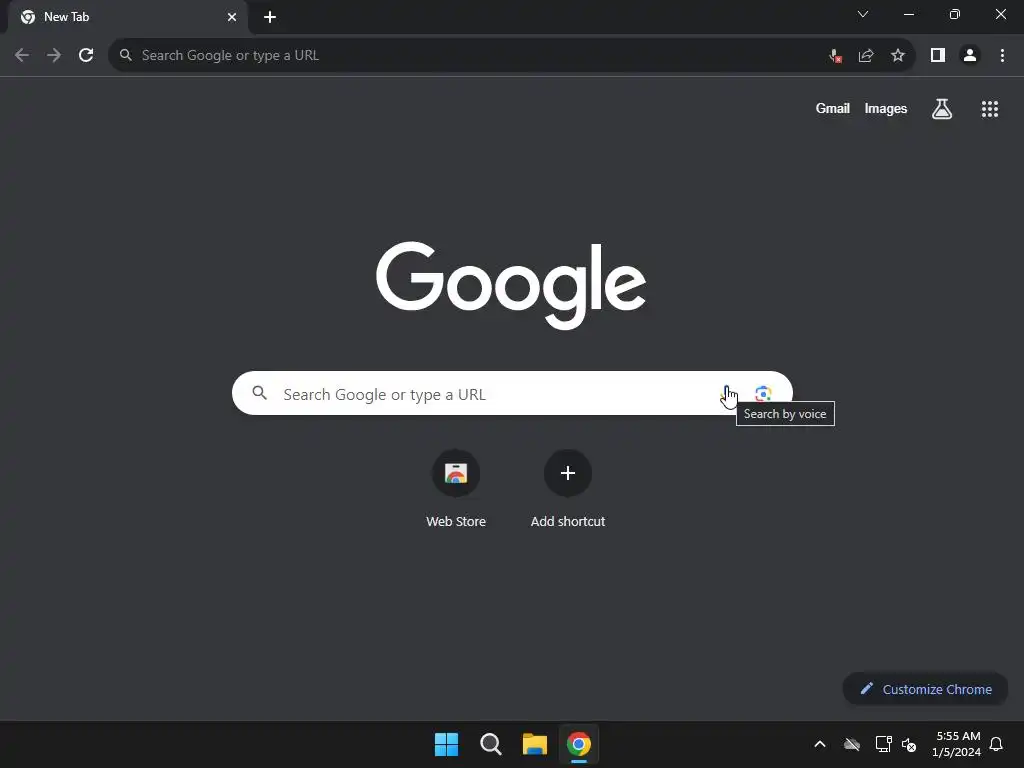
Task: Expand the tab search chevron
Action: tap(863, 14)
